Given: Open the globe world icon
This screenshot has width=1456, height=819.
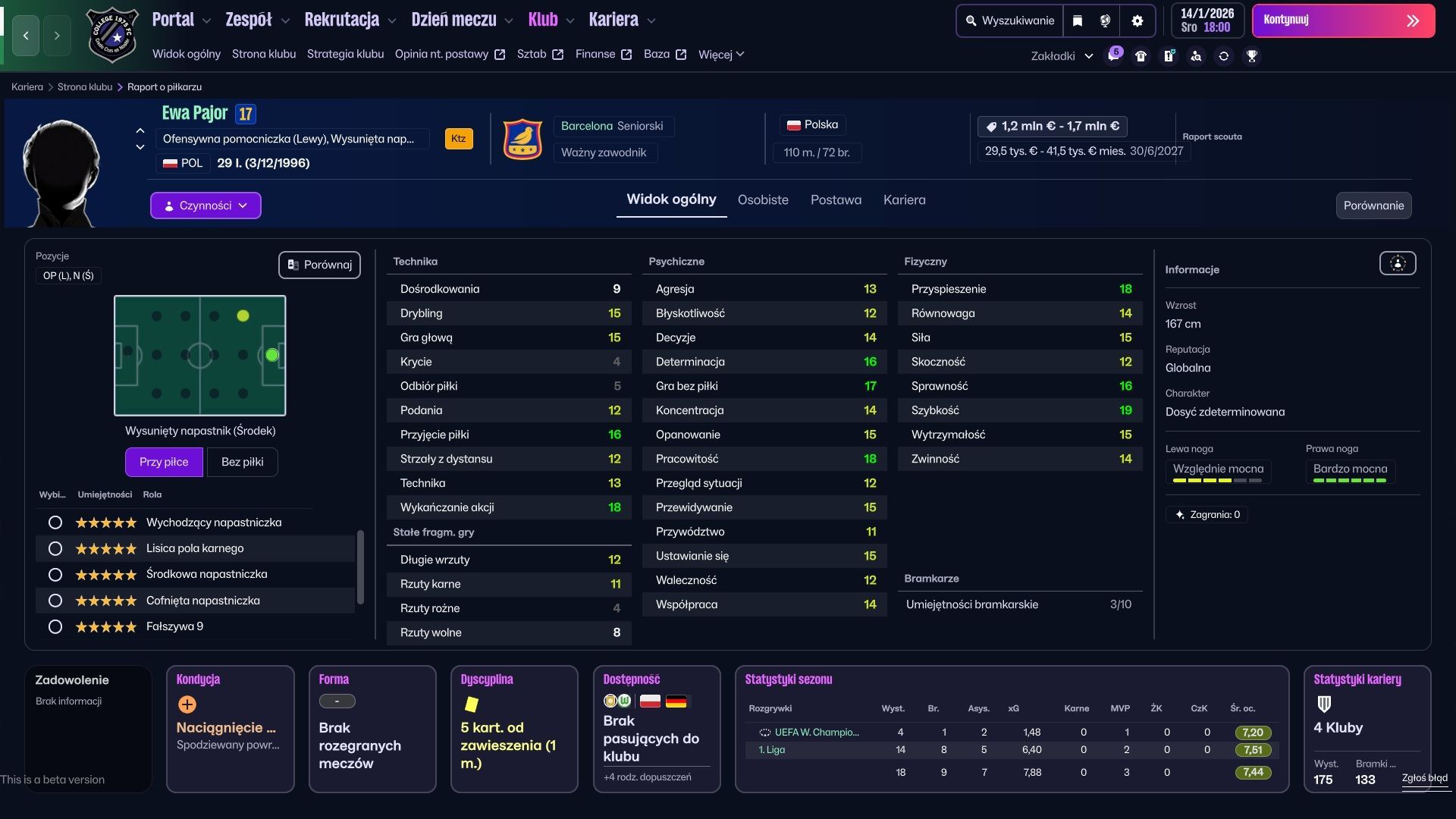Looking at the screenshot, I should pyautogui.click(x=1105, y=21).
